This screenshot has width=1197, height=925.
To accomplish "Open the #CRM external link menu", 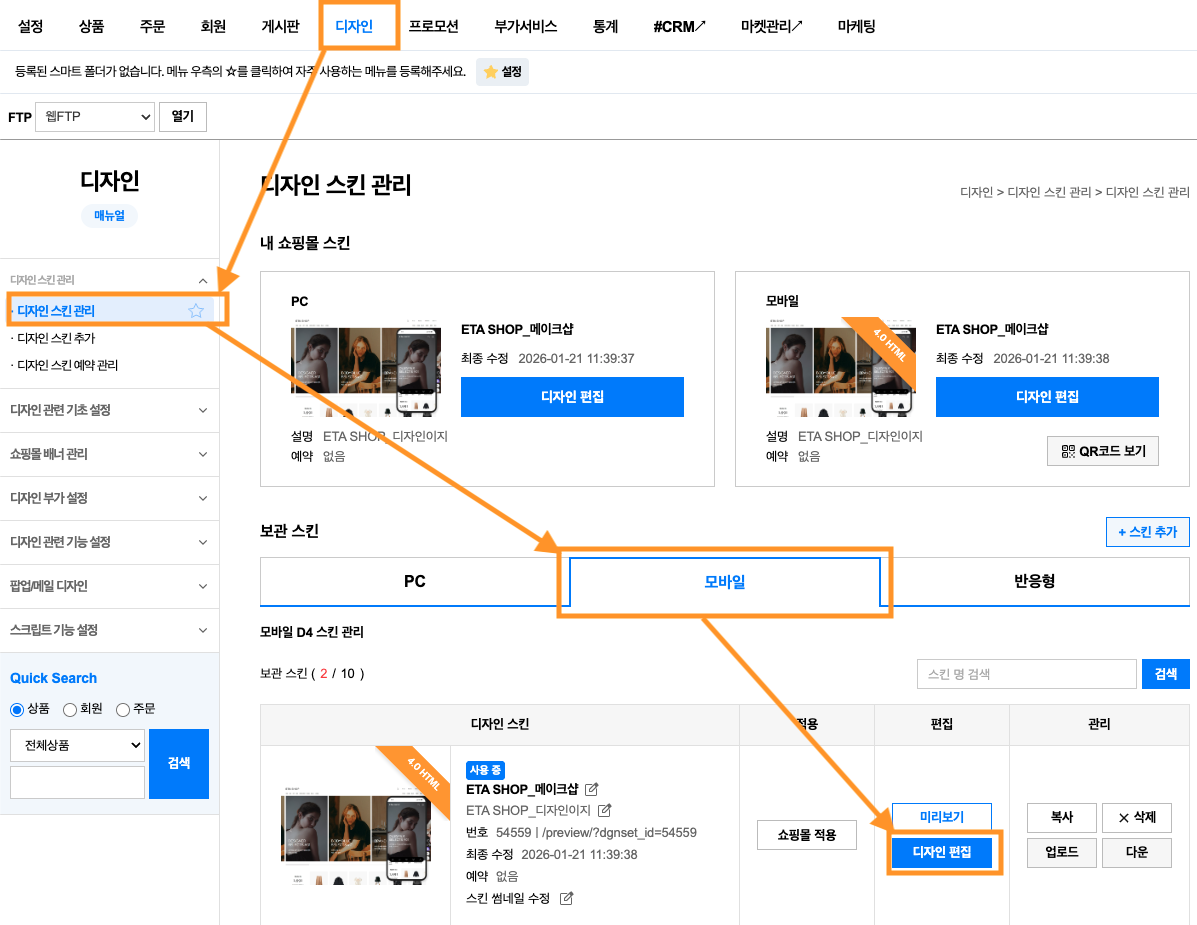I will point(679,27).
